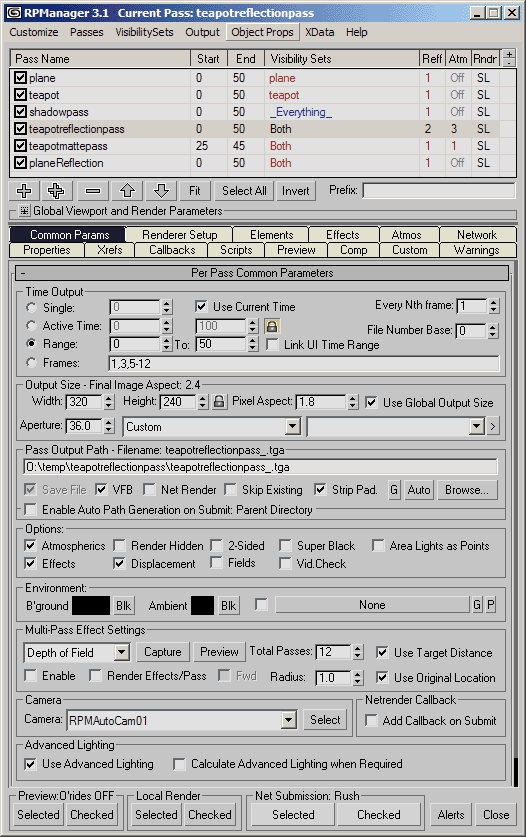Click the B'ground black color swatch
This screenshot has height=837, width=526.
91,606
